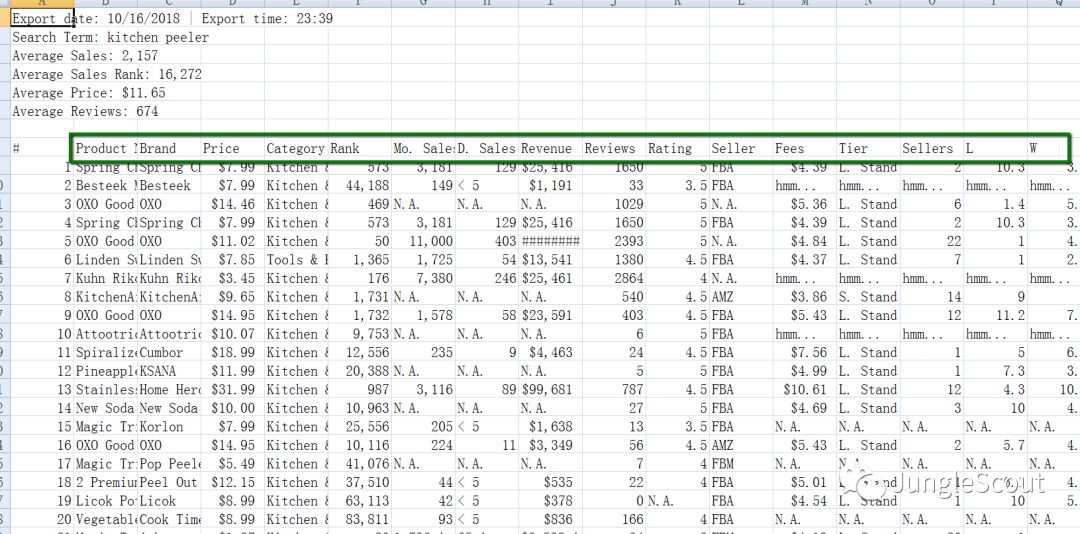The height and width of the screenshot is (534, 1080).
Task: Select the price cell $11.02
Action: click(x=232, y=241)
